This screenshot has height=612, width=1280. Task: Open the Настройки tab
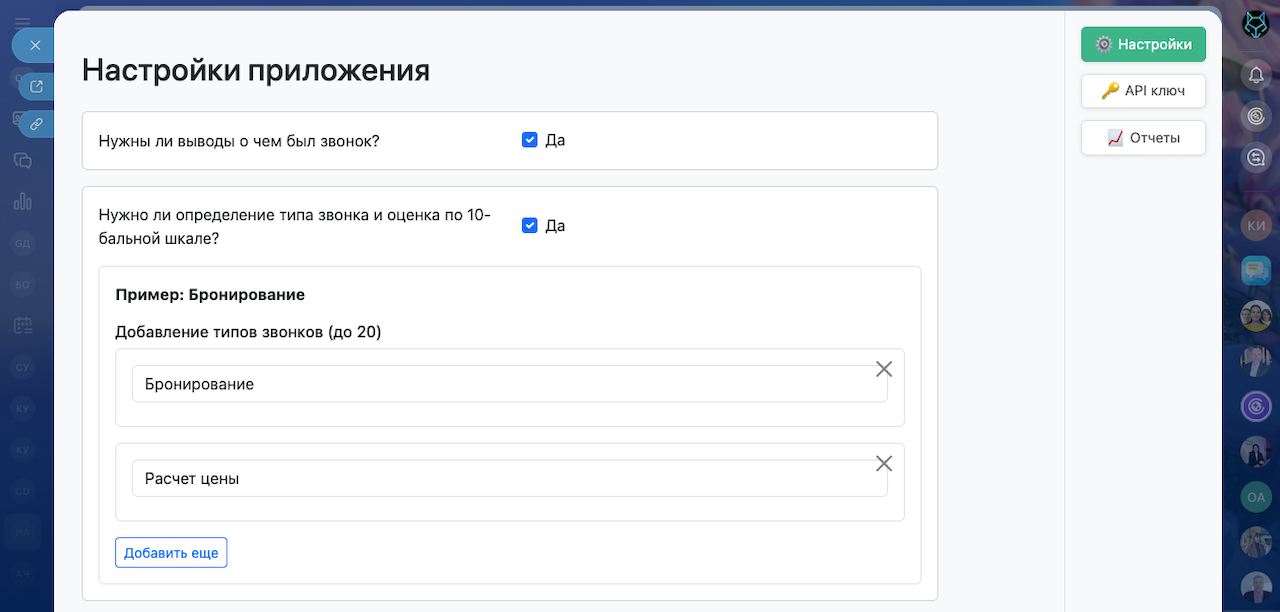click(1143, 44)
